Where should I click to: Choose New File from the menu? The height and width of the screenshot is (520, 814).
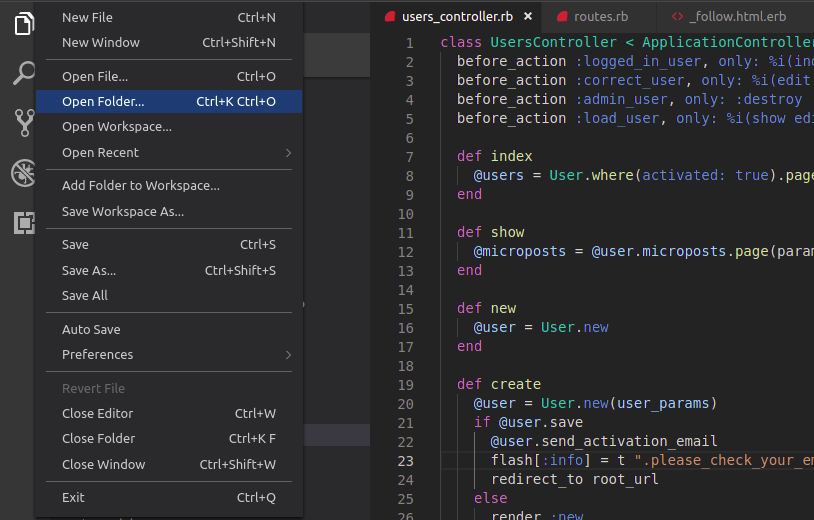pyautogui.click(x=169, y=18)
